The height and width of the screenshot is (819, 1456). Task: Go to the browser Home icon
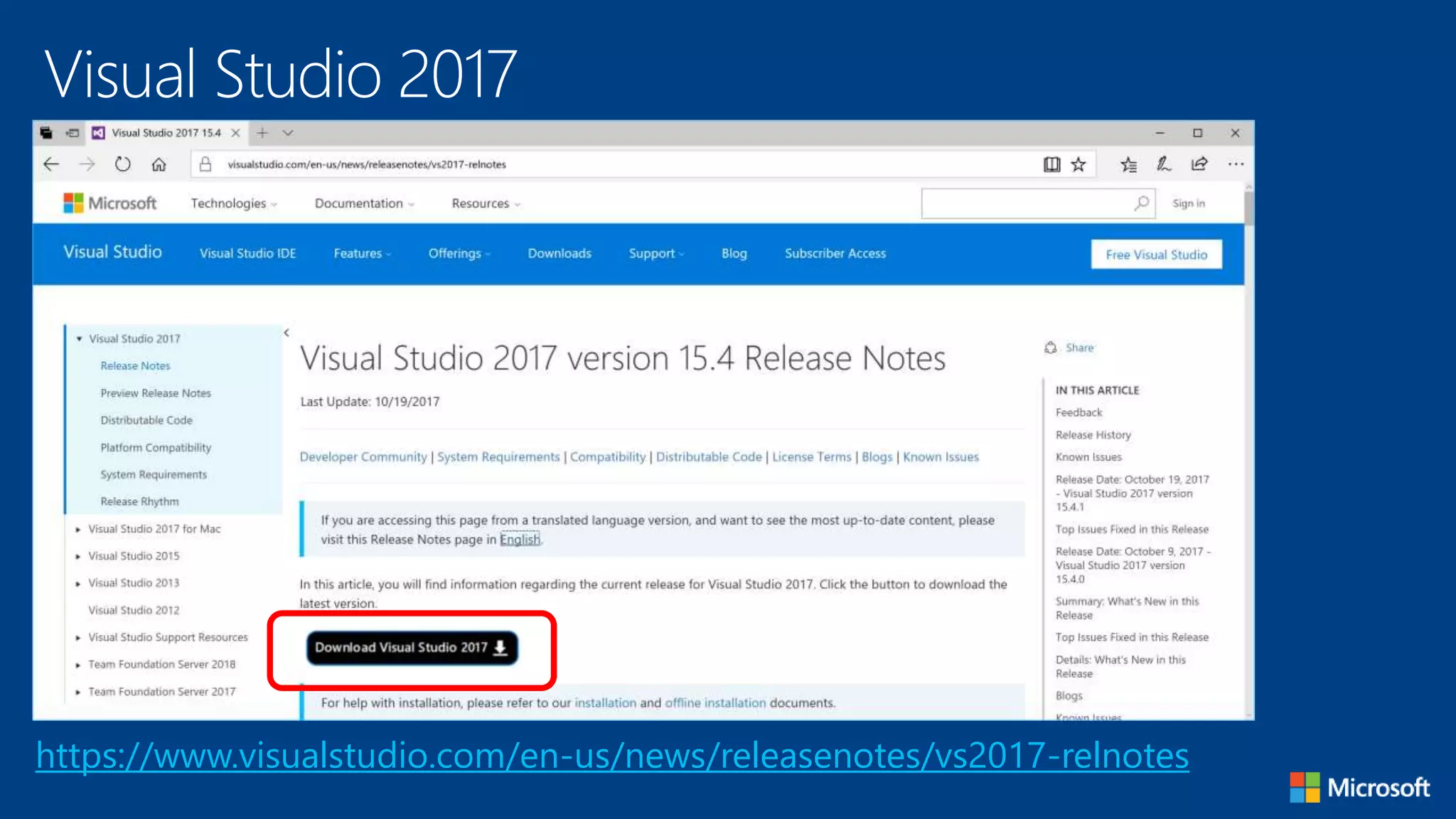point(159,164)
